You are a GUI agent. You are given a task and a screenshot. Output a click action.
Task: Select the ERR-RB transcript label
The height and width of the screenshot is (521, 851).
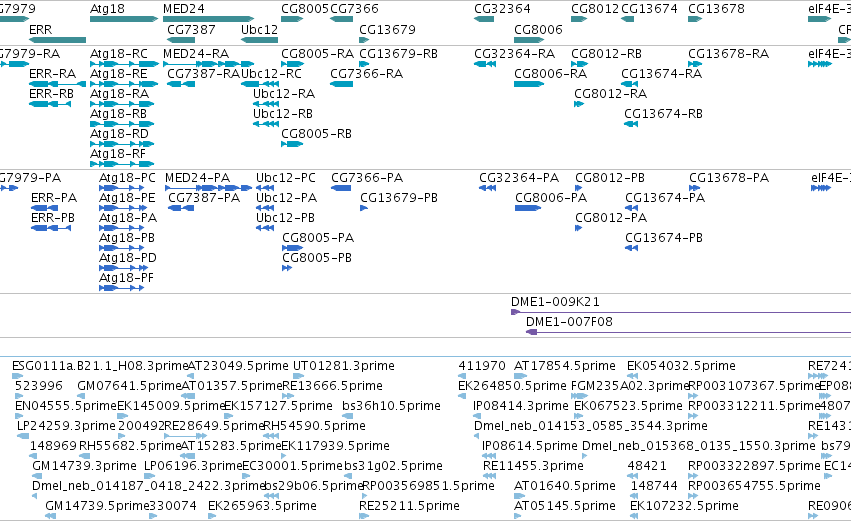coord(52,94)
